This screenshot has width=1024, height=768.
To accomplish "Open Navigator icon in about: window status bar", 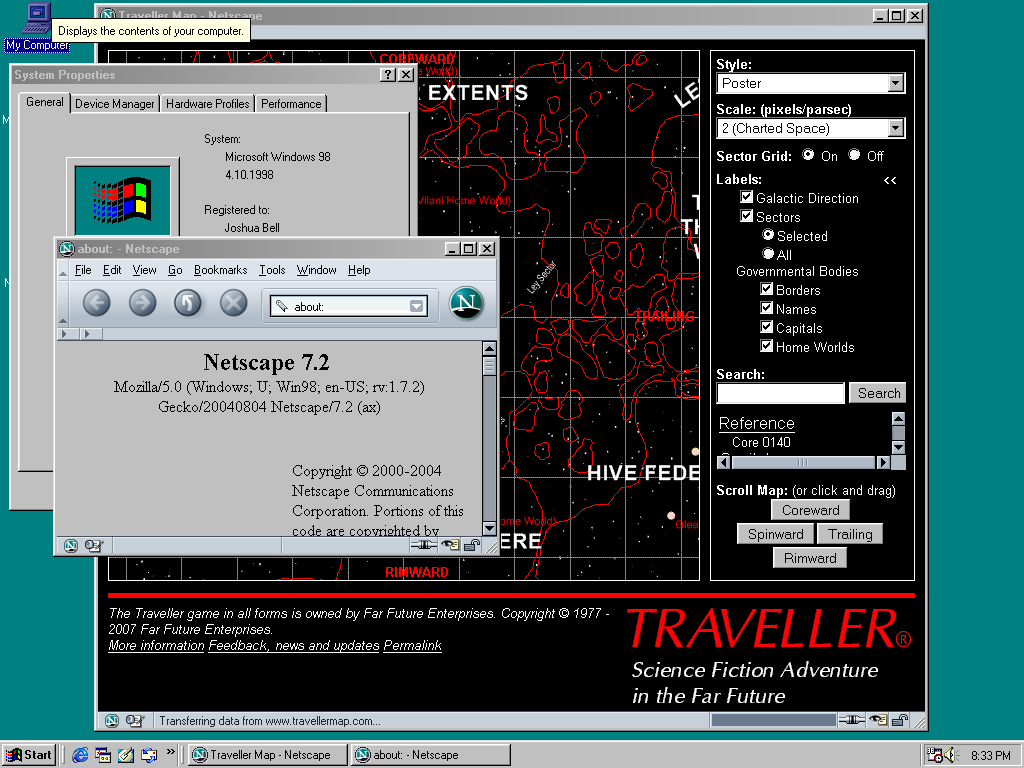I will tap(71, 545).
